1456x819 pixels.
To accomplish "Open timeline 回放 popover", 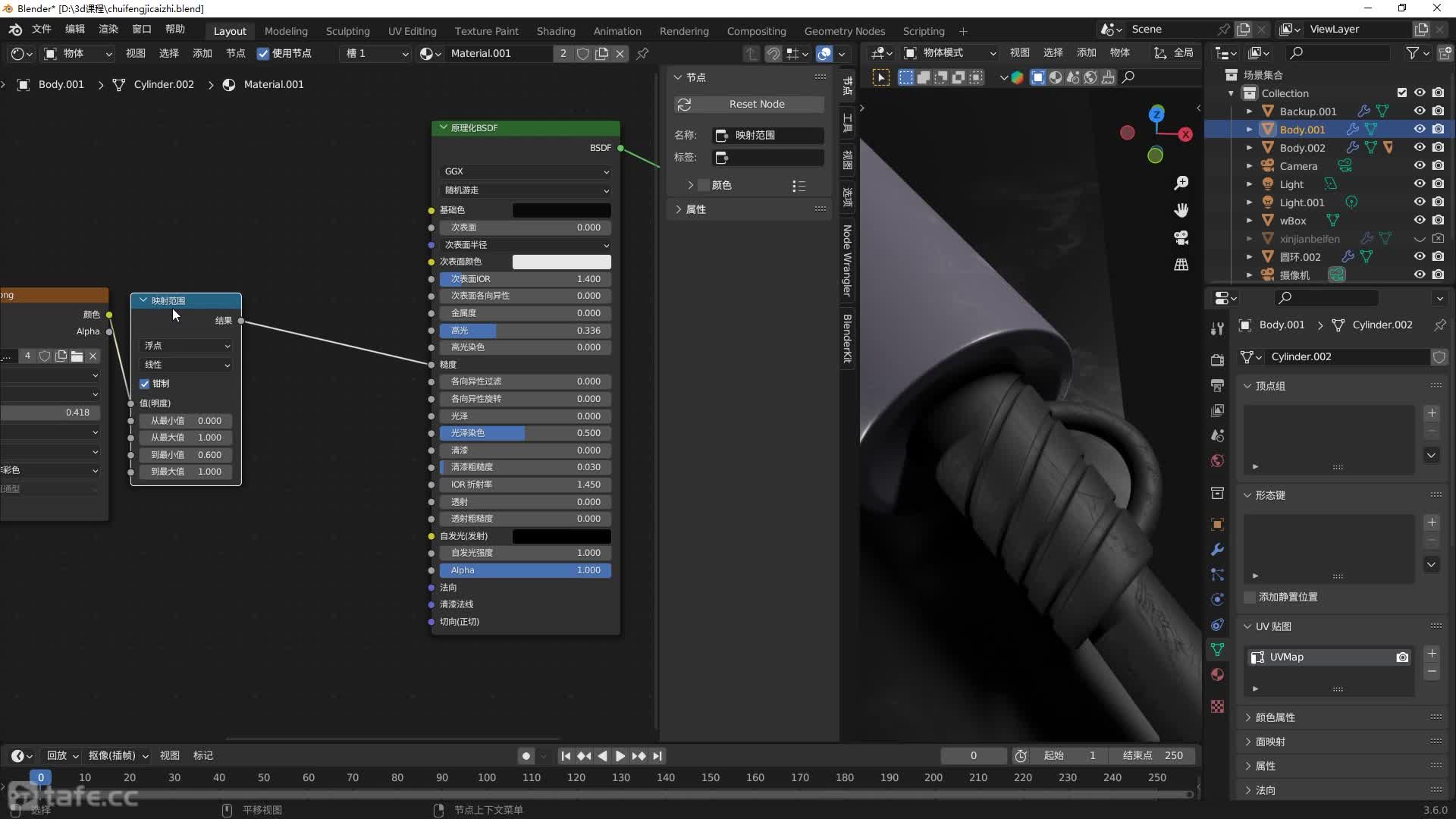I will pos(63,755).
